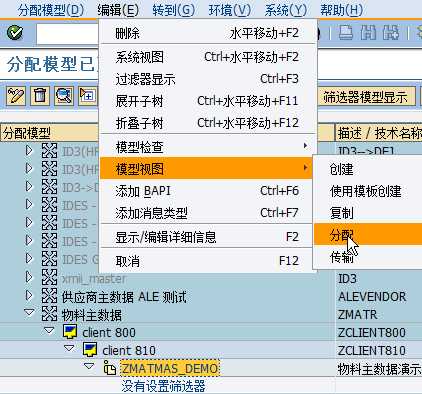This screenshot has width=422, height=394.
Task: Click the 没有设置筛选器 text row
Action: click(x=163, y=386)
